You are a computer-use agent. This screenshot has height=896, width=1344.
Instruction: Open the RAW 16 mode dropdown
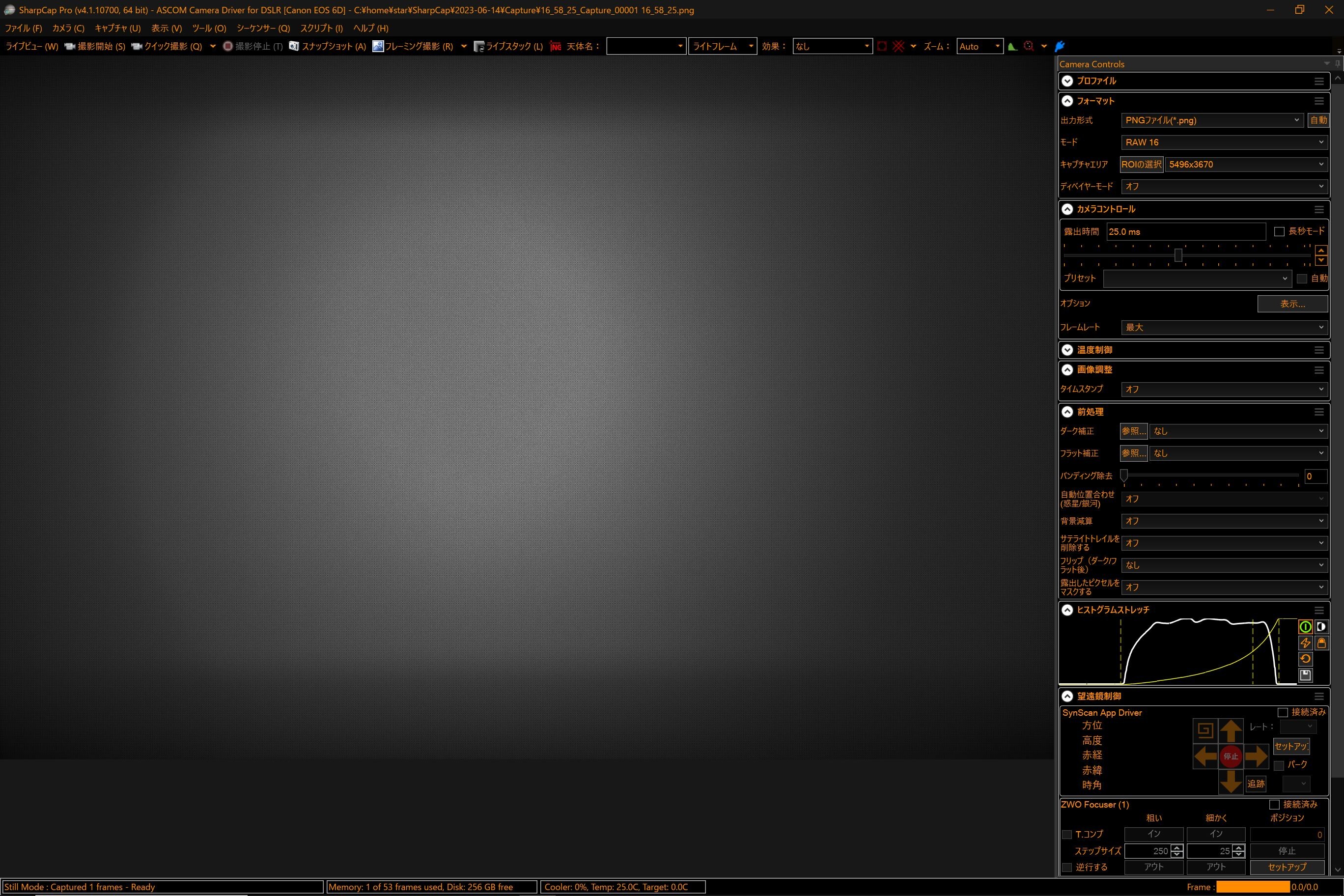tap(1224, 142)
